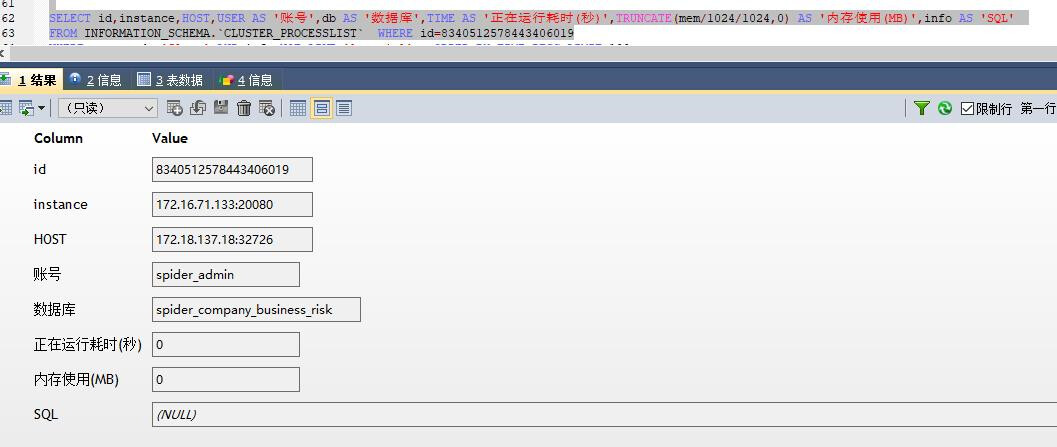1057x447 pixels.
Task: Click the insert new row icon
Action: 175,108
